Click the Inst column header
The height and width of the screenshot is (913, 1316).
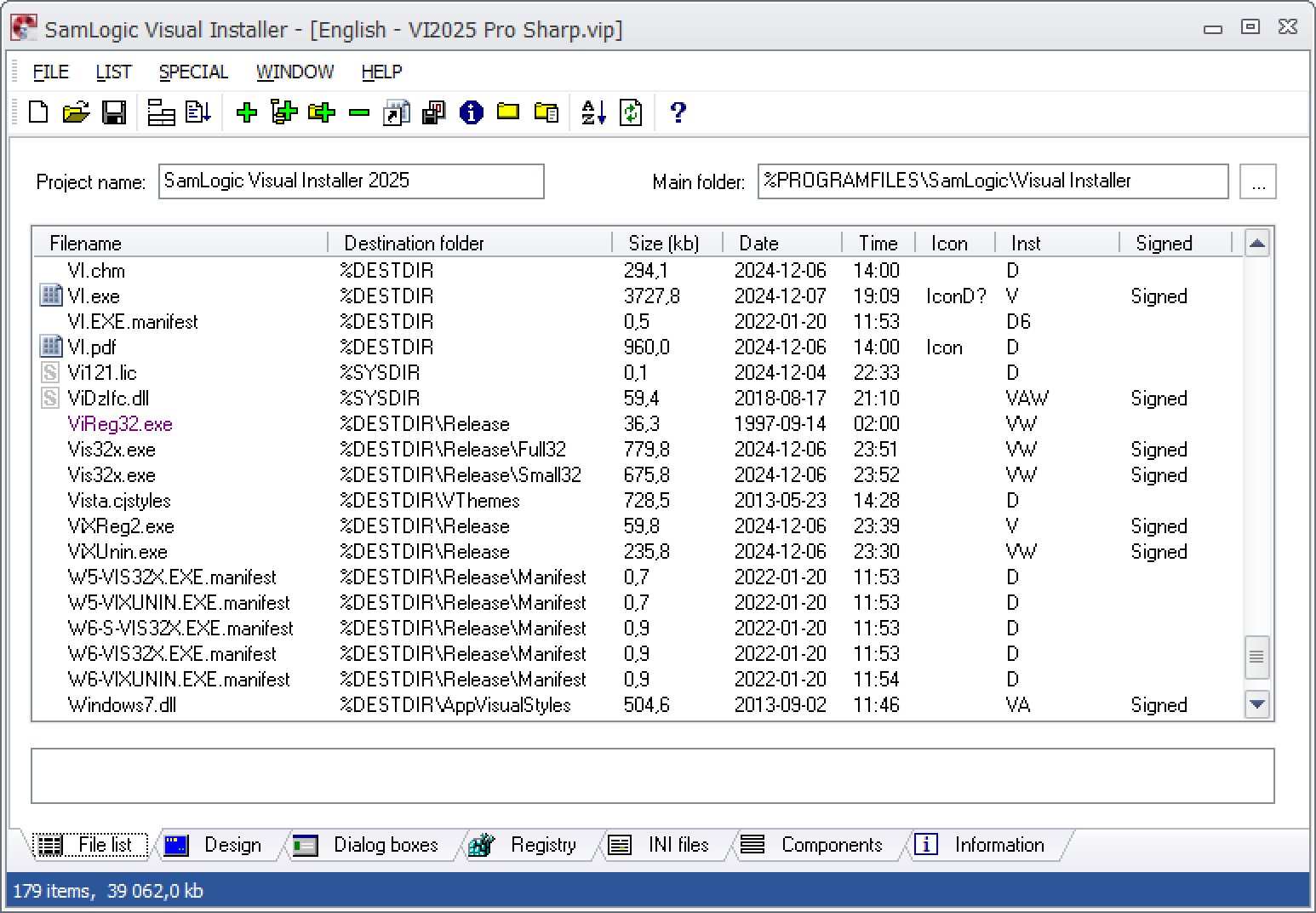coord(1057,244)
